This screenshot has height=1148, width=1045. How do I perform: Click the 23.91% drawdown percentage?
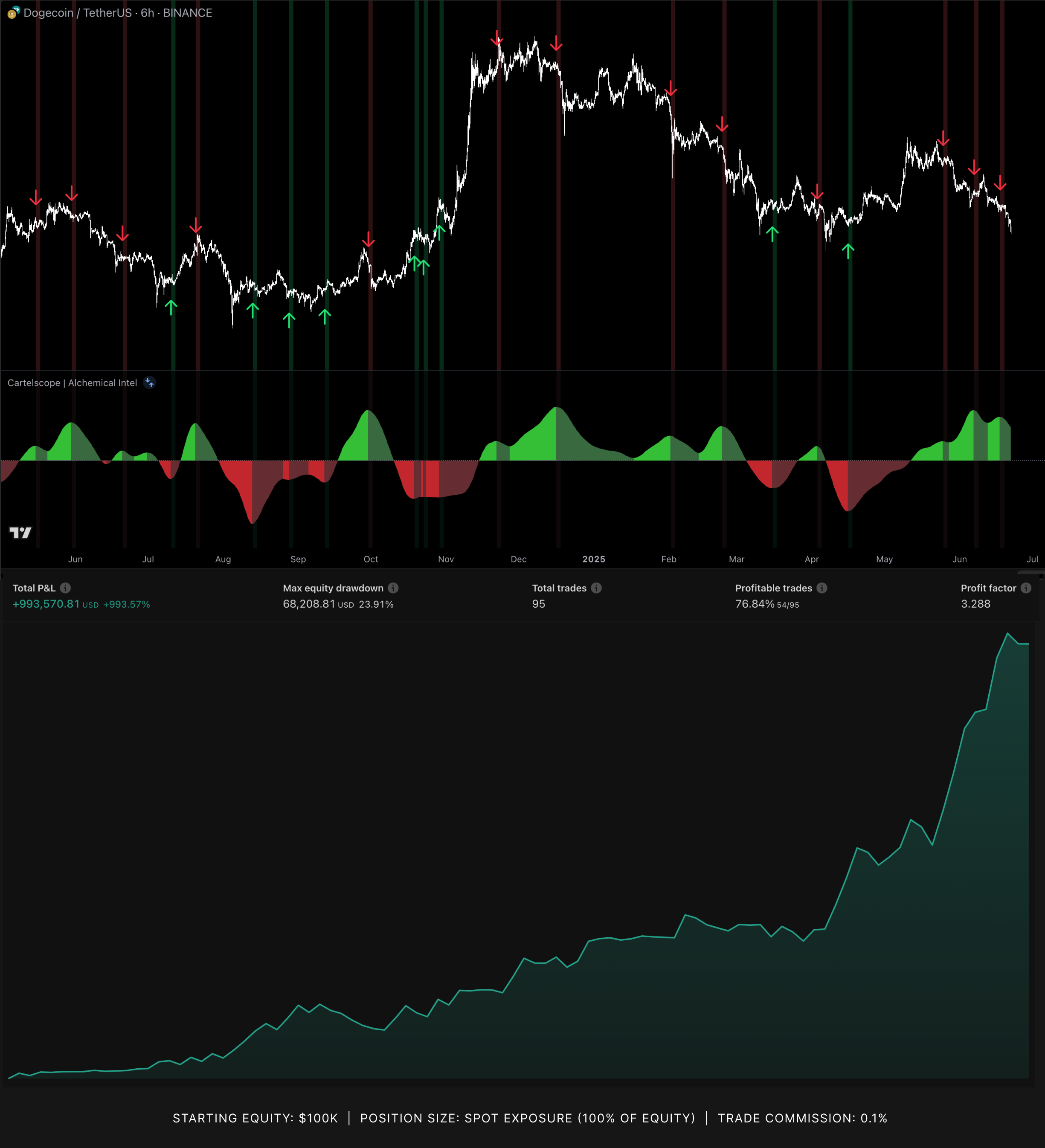pyautogui.click(x=376, y=604)
